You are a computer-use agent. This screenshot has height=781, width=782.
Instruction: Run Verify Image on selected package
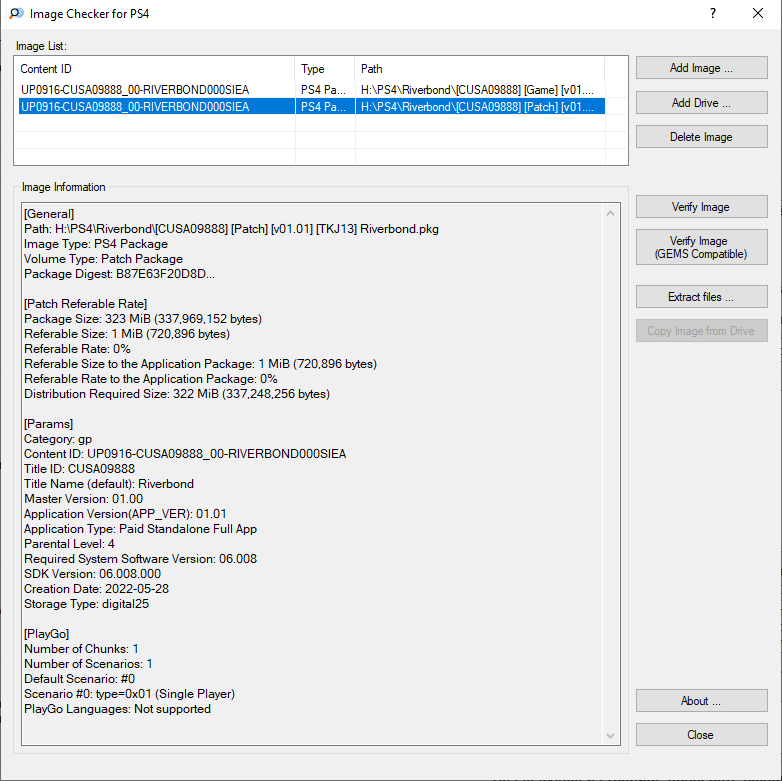click(x=701, y=206)
